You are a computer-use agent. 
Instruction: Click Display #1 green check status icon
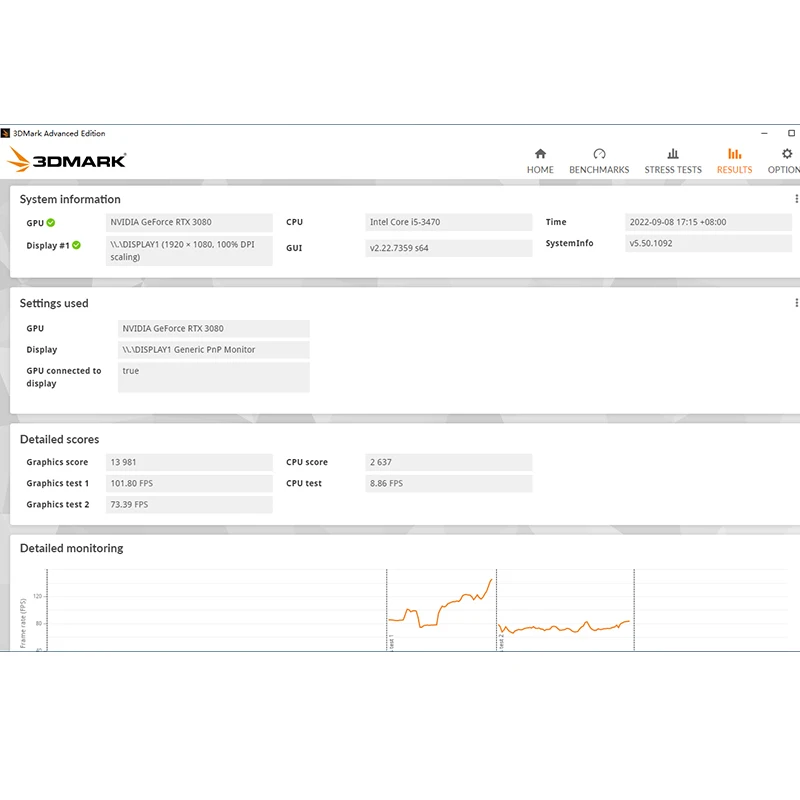coord(76,245)
